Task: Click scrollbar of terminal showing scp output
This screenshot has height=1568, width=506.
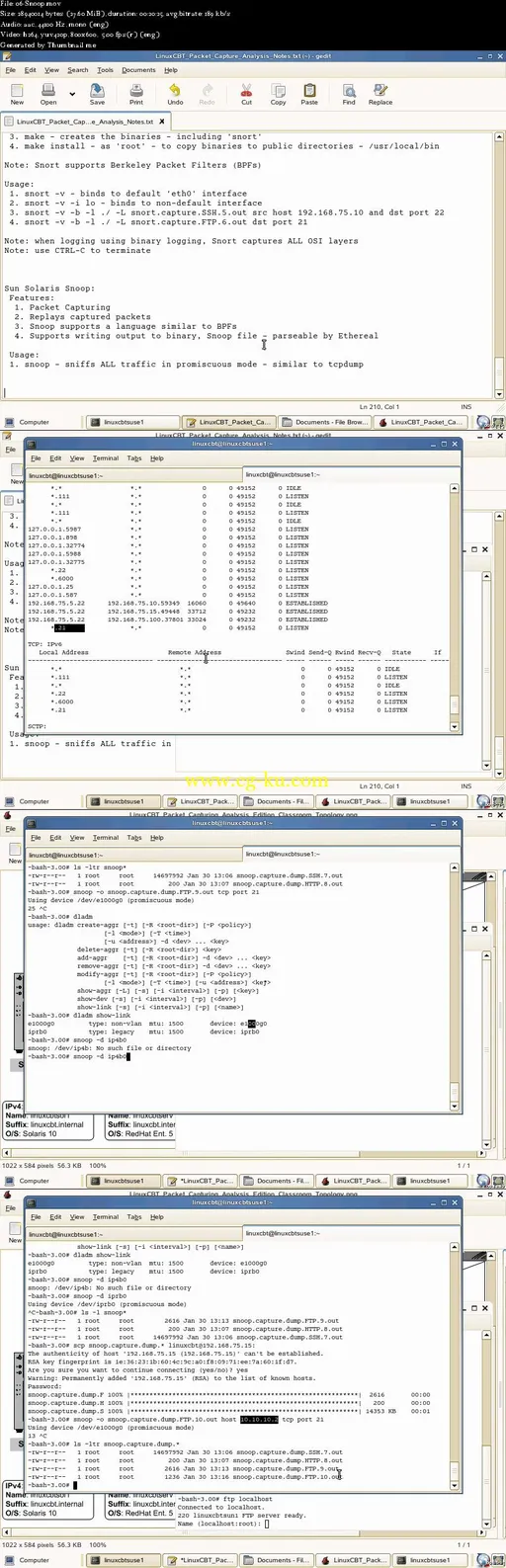Action: 455,1365
